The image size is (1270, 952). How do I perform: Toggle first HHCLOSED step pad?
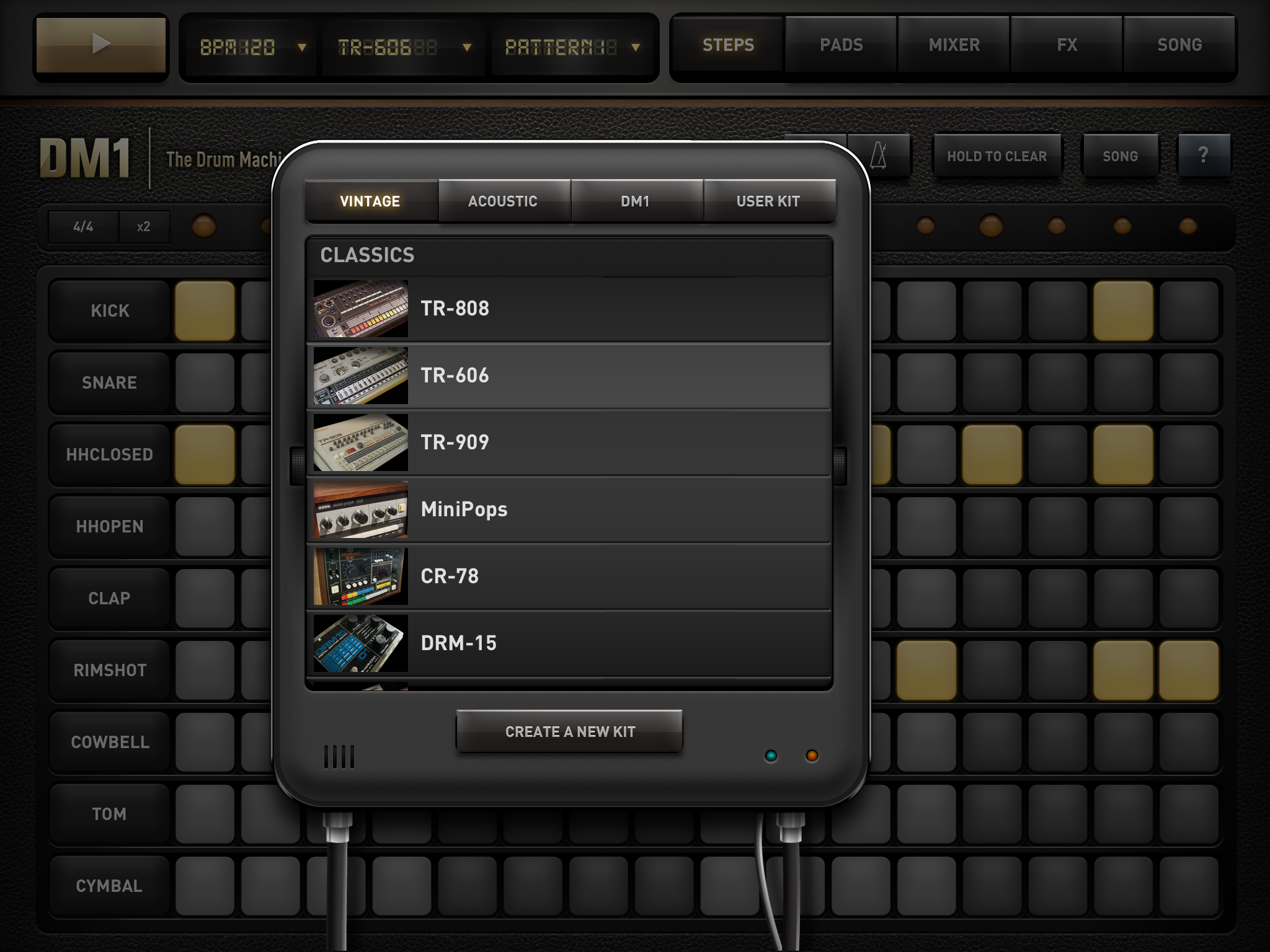point(205,454)
